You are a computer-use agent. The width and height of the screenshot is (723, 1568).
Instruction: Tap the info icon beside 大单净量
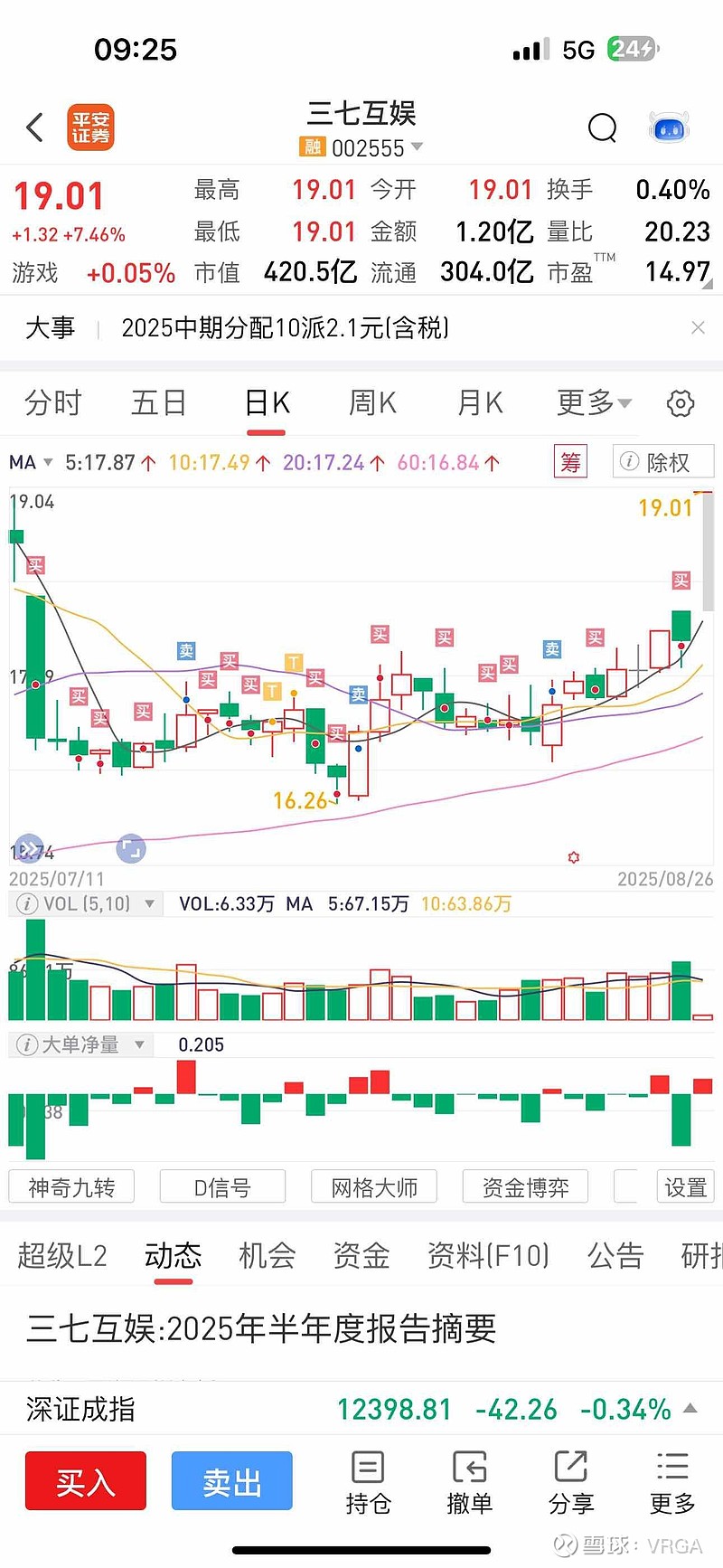(x=27, y=1045)
